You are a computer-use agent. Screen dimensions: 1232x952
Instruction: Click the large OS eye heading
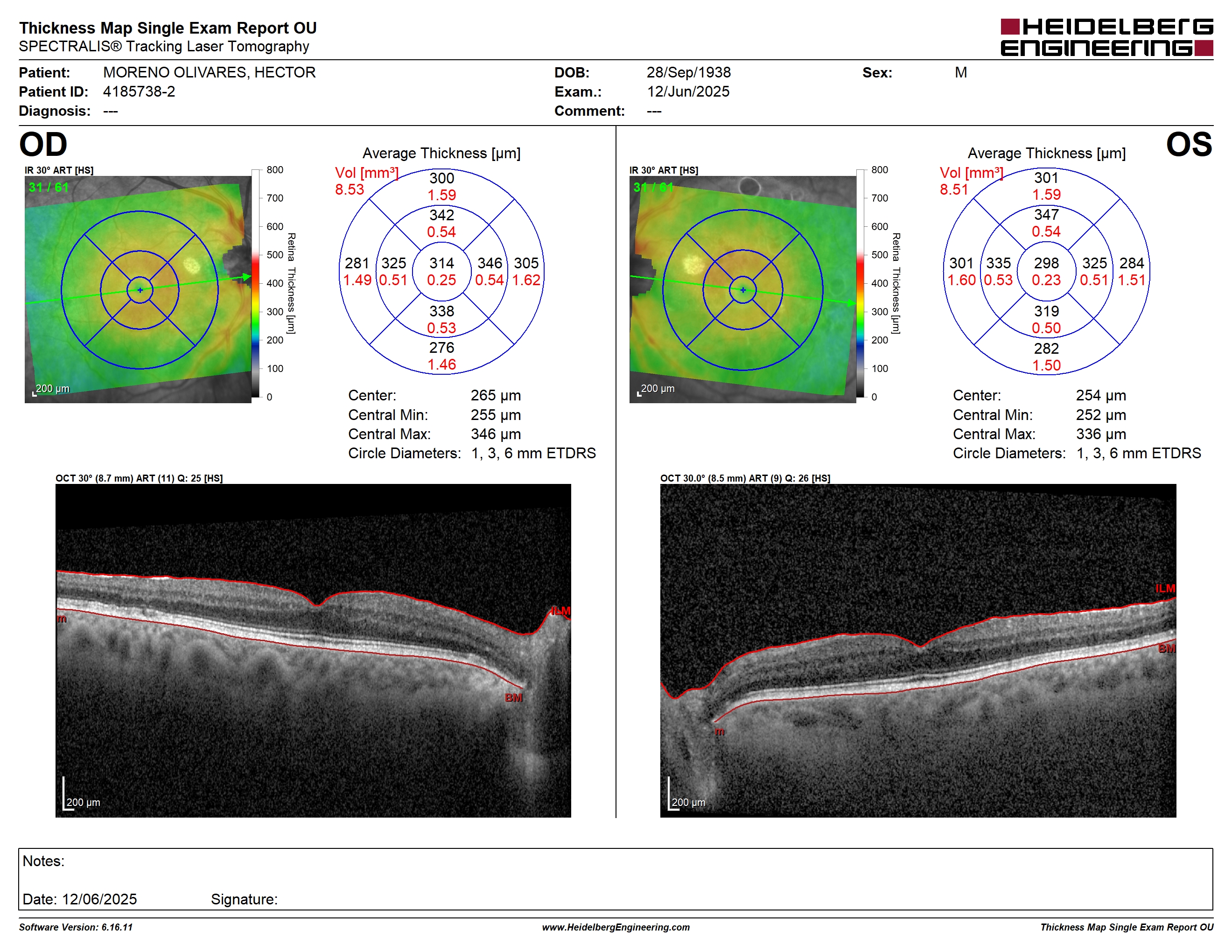[x=1189, y=144]
